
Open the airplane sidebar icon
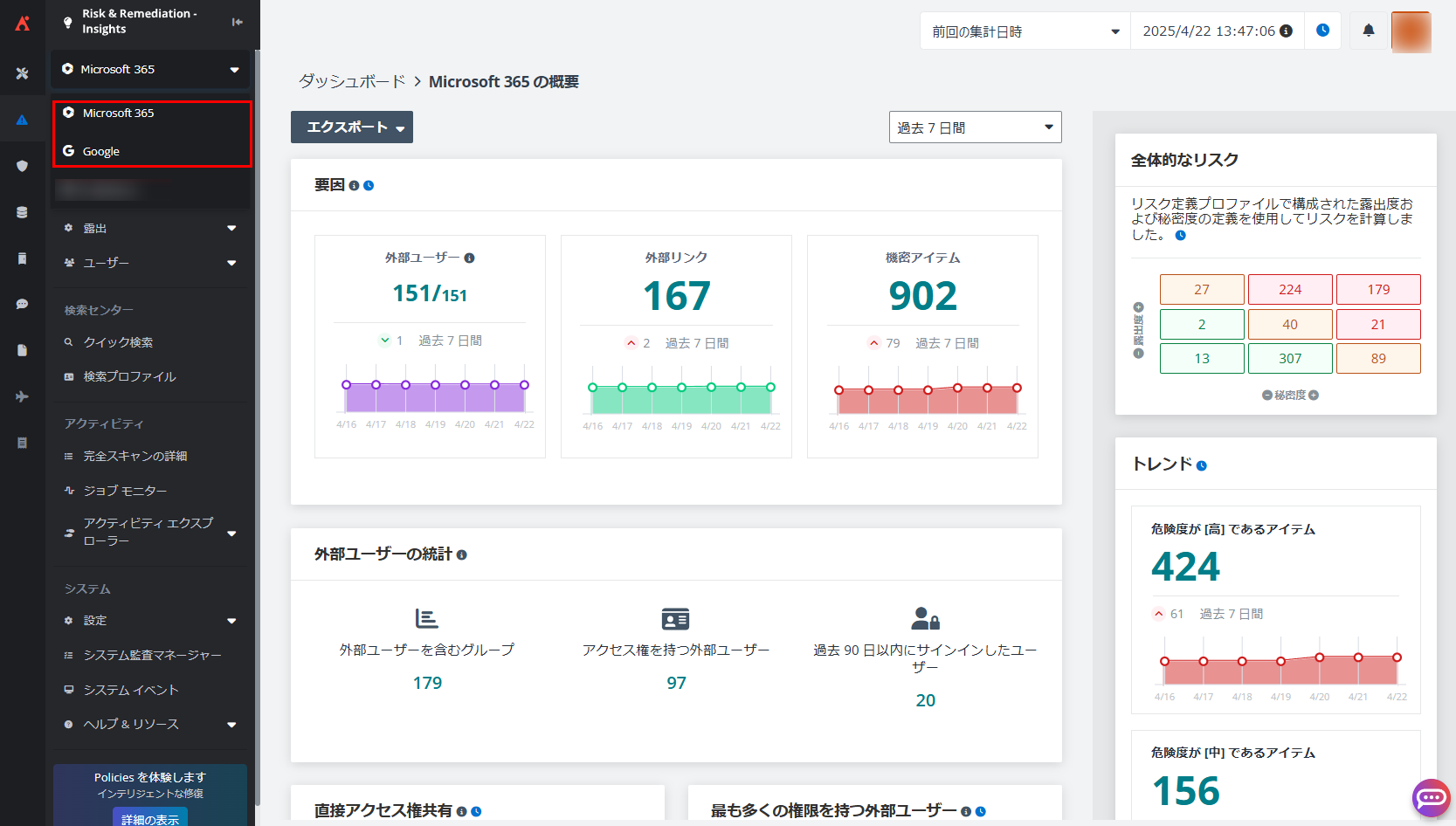pyautogui.click(x=23, y=396)
